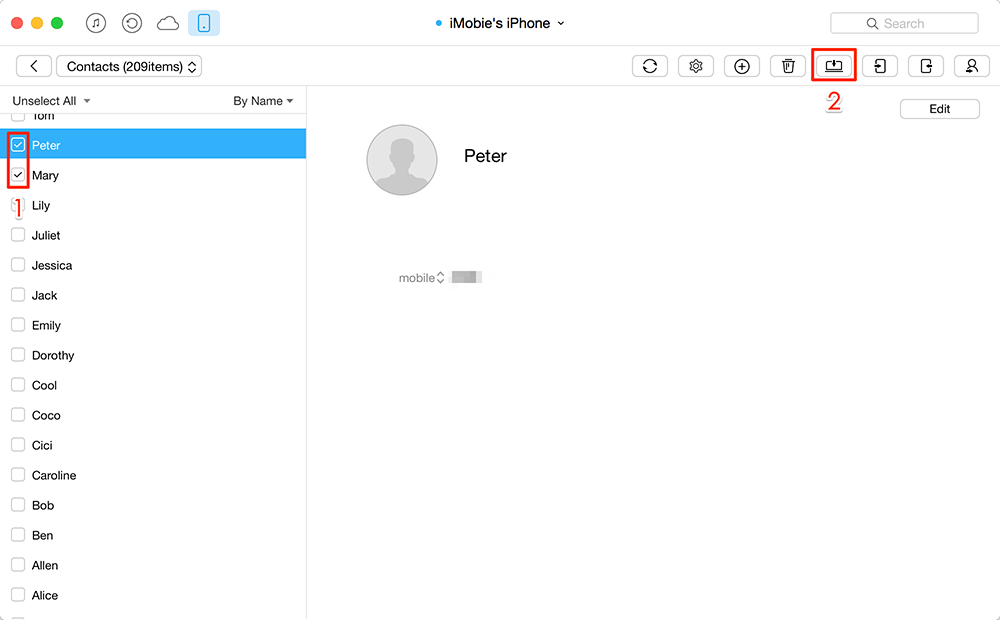Screen dimensions: 1000x620
Task: Change the mobile phone label stepper
Action: click(x=440, y=278)
